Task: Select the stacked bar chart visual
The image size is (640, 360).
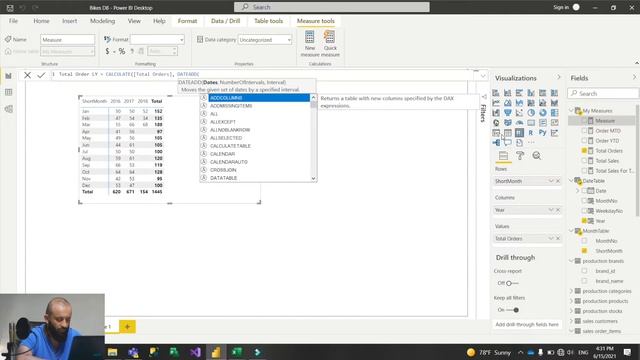Action: tap(496, 93)
